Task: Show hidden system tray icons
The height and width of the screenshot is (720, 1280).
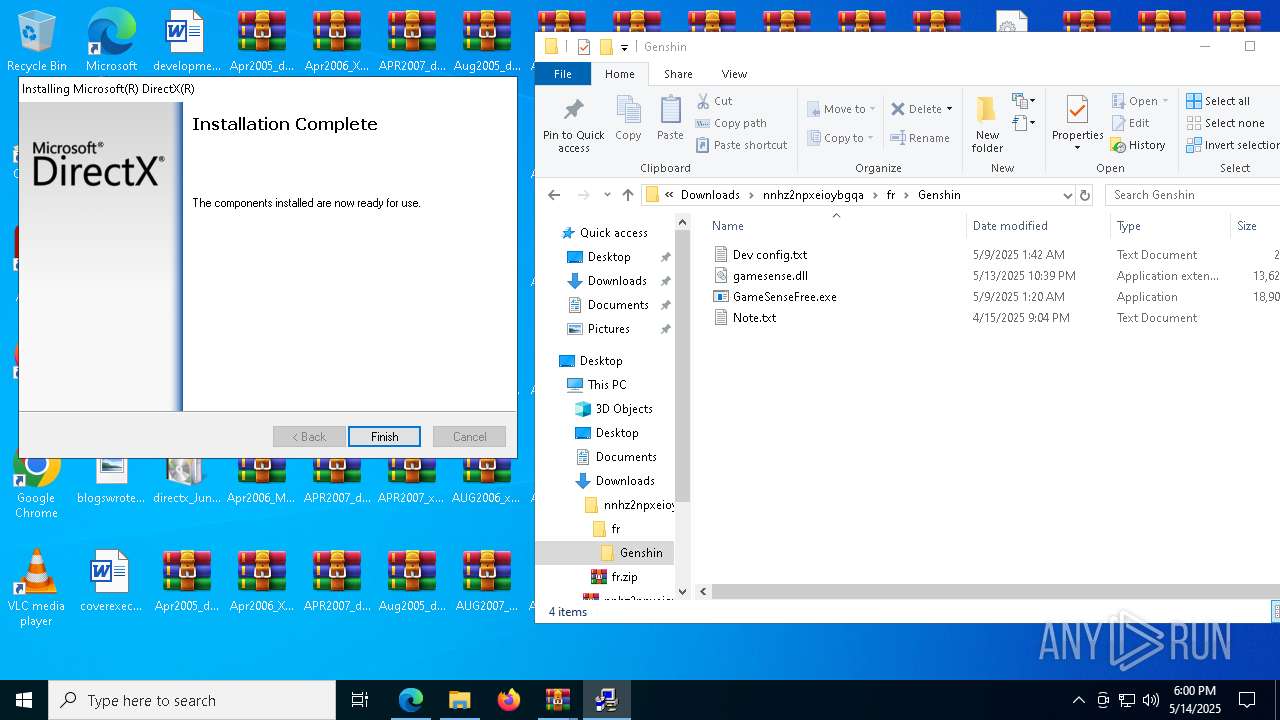Action: click(1078, 700)
